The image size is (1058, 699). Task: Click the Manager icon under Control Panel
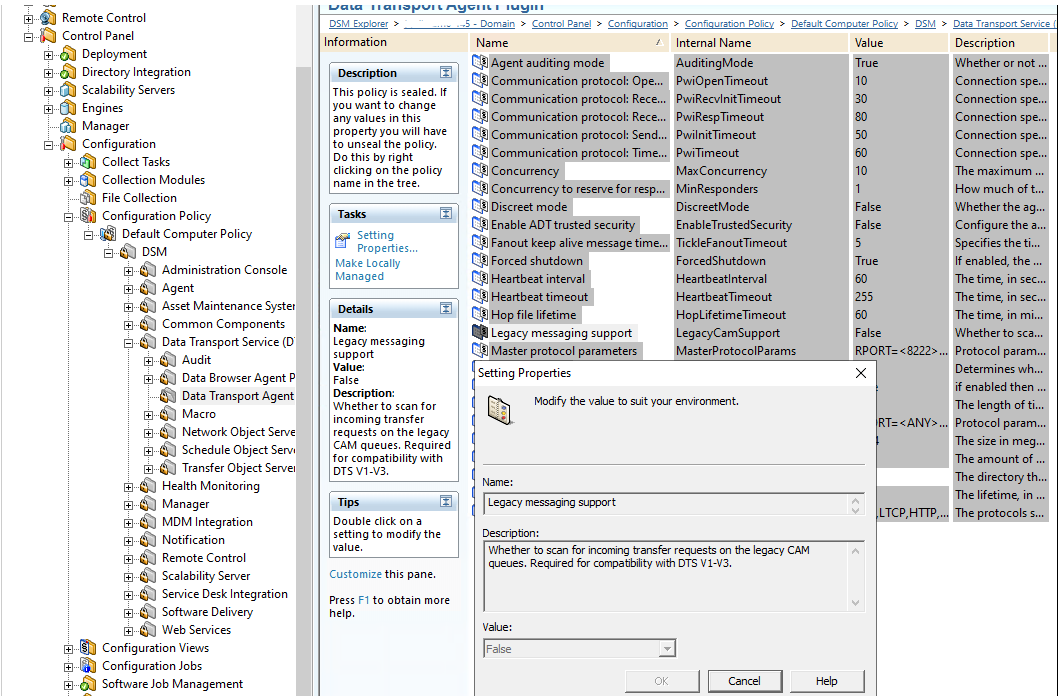click(68, 126)
